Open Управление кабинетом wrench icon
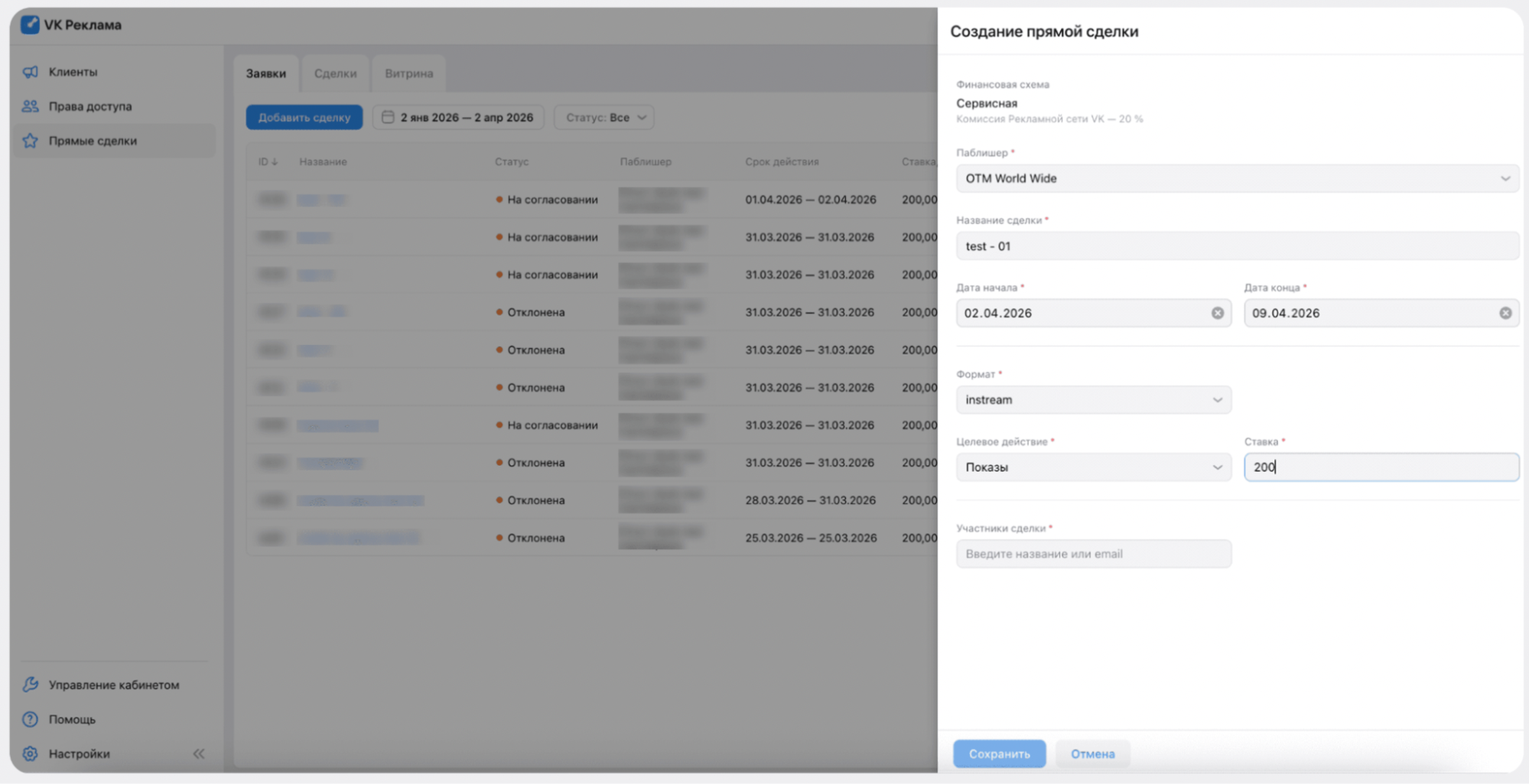 tap(31, 685)
